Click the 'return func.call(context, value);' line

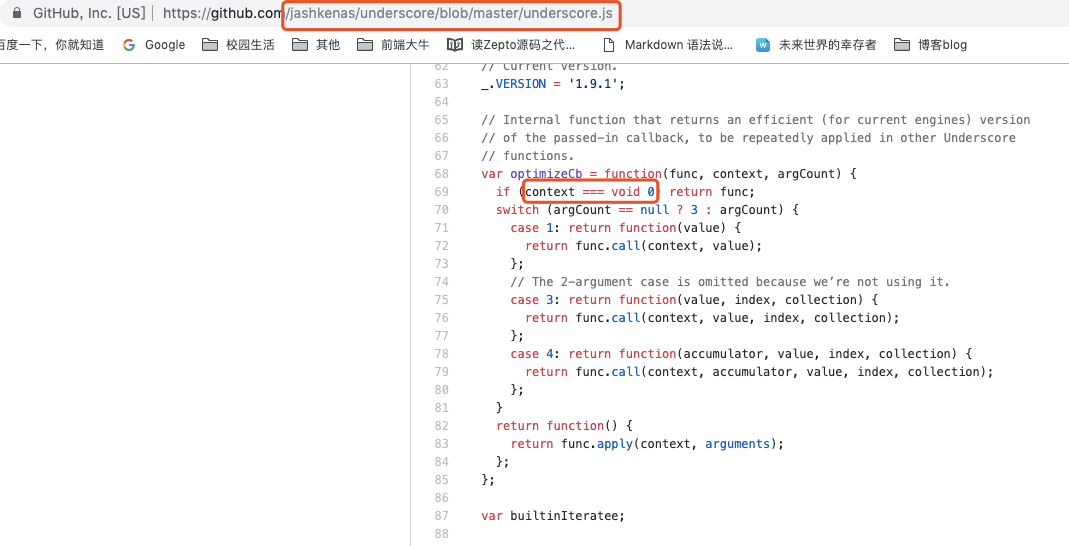coord(644,246)
